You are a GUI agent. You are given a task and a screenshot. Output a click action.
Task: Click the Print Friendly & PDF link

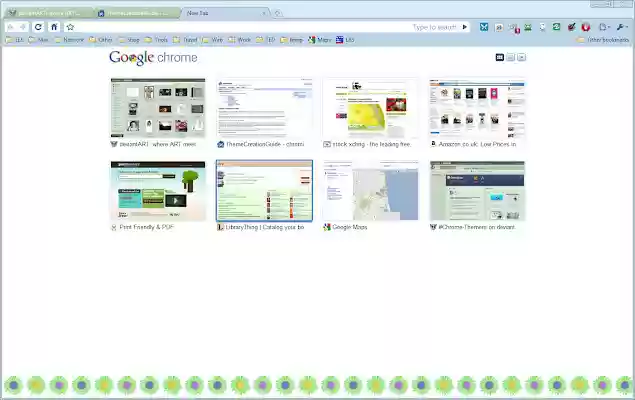(x=142, y=227)
